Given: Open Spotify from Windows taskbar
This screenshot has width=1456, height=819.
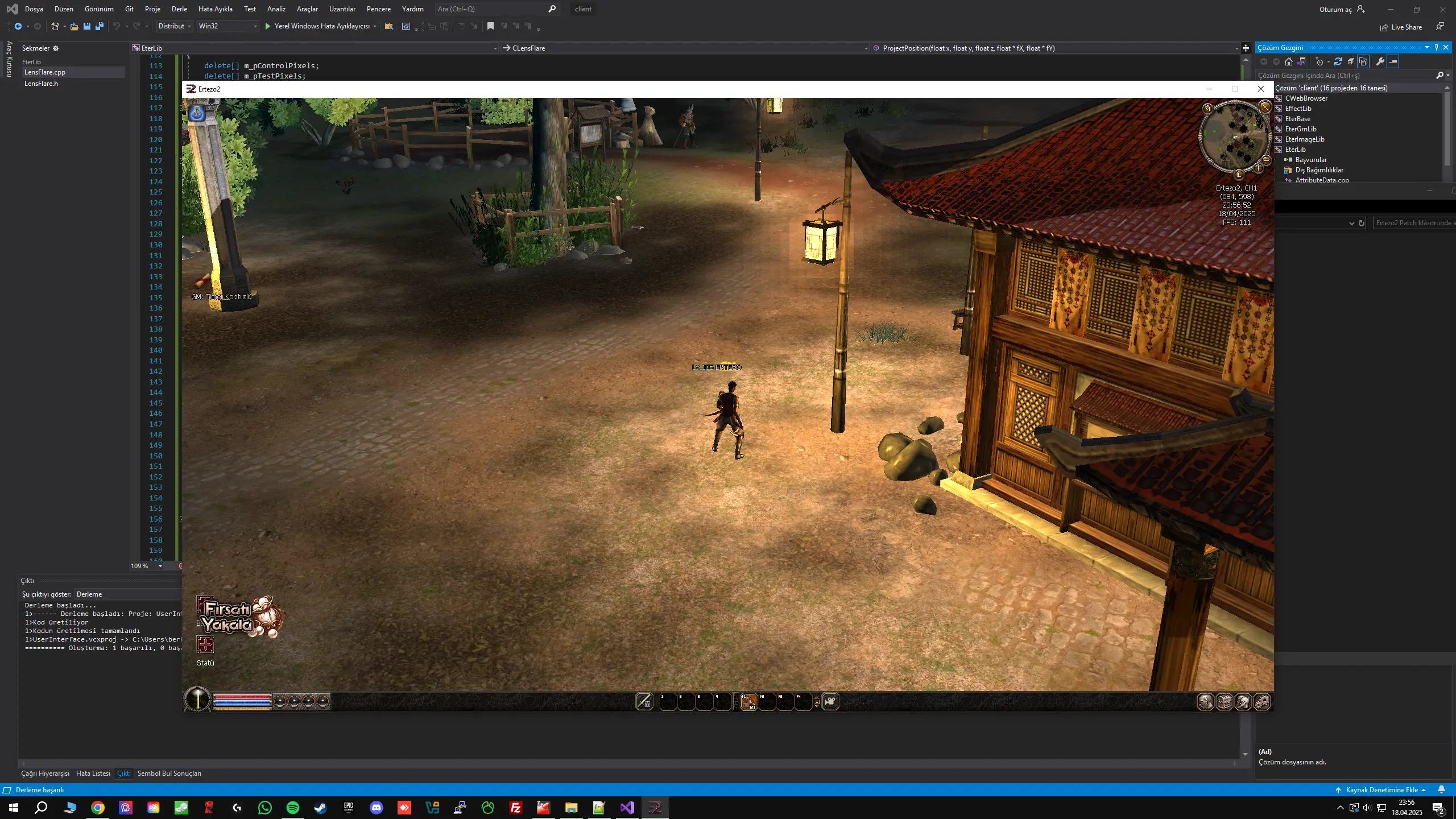Looking at the screenshot, I should coord(293,808).
